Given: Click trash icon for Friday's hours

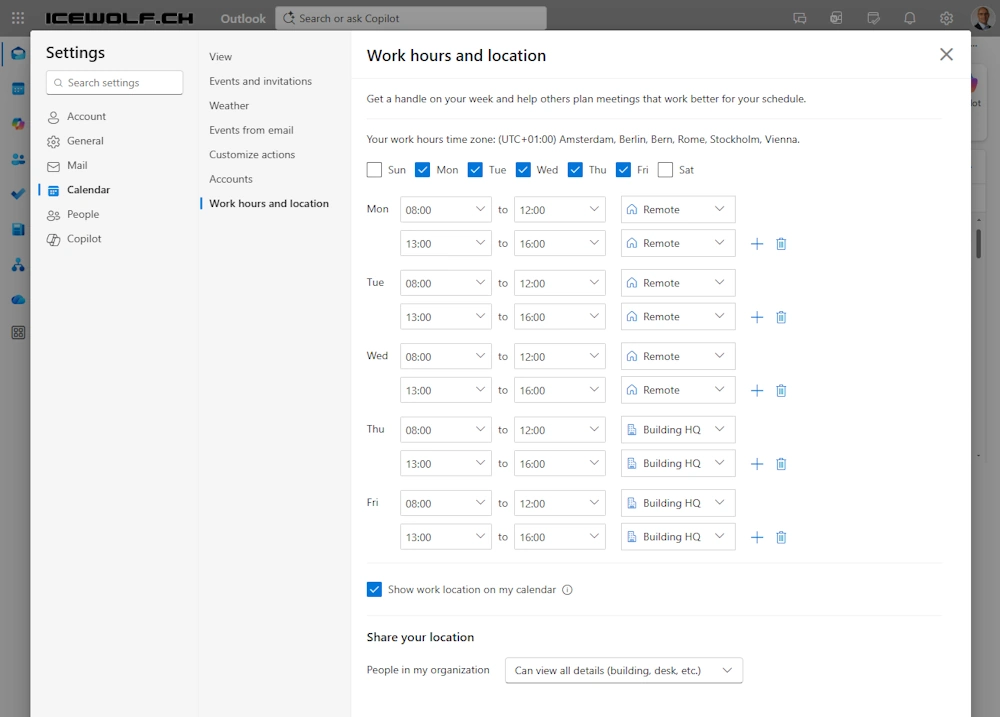Looking at the screenshot, I should click(x=781, y=537).
